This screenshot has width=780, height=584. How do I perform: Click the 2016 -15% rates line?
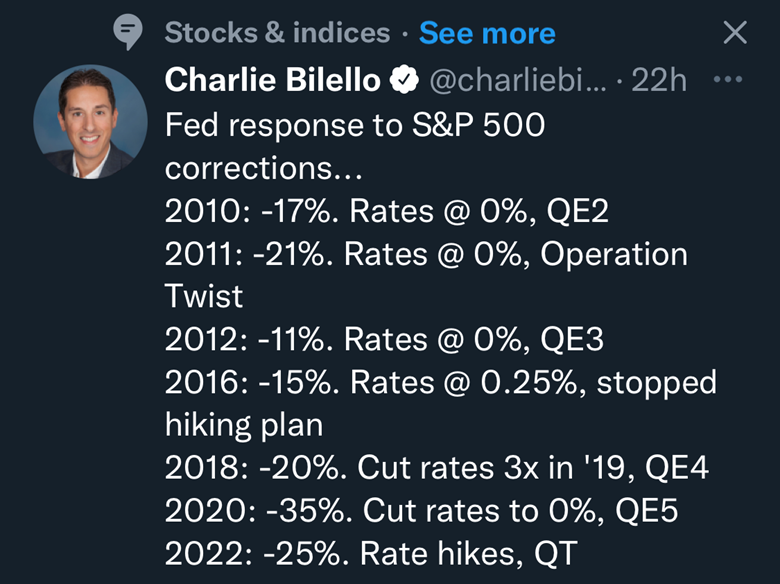tap(441, 383)
